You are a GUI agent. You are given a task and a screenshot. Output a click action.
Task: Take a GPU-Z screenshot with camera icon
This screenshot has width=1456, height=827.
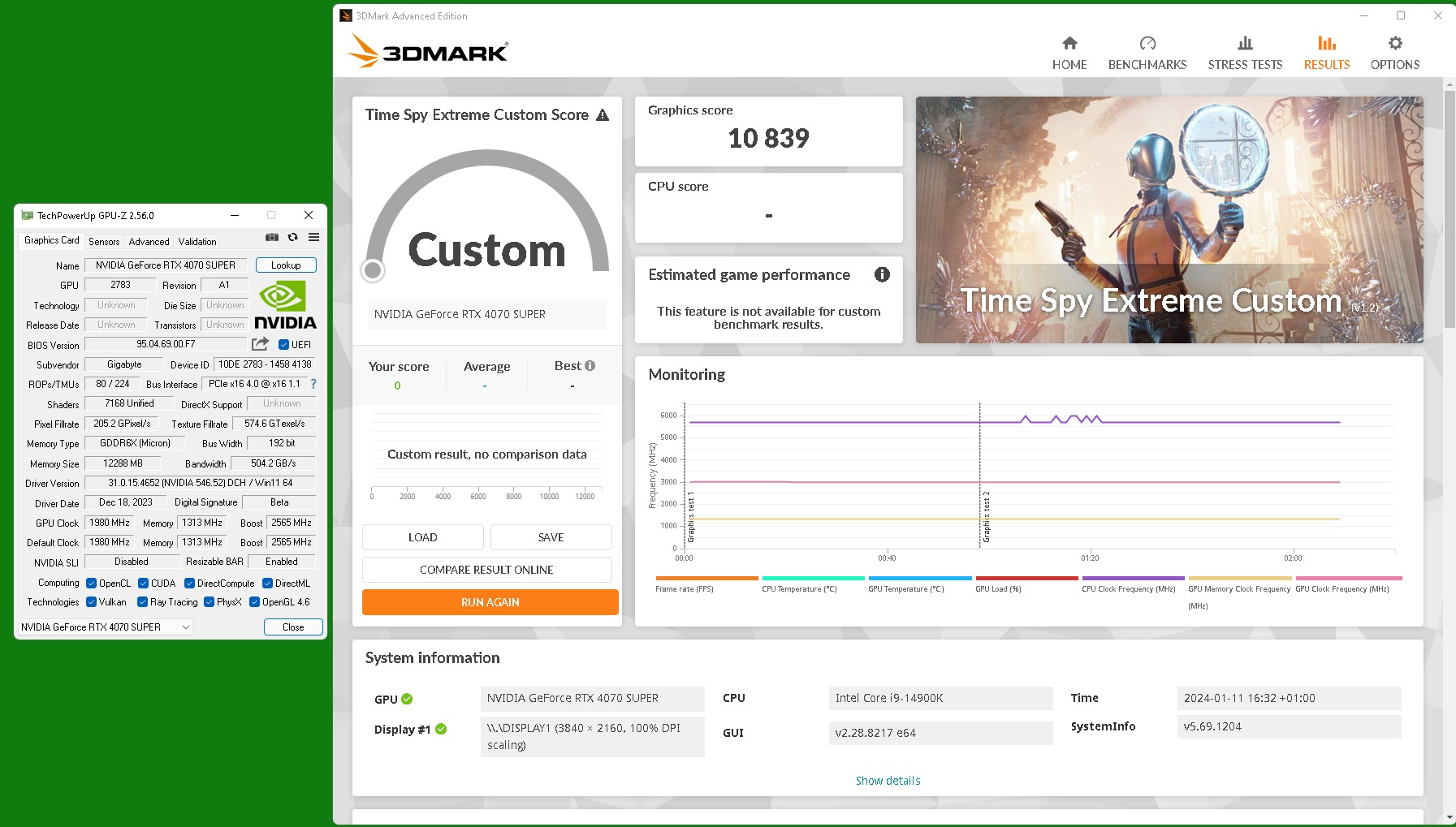272,237
